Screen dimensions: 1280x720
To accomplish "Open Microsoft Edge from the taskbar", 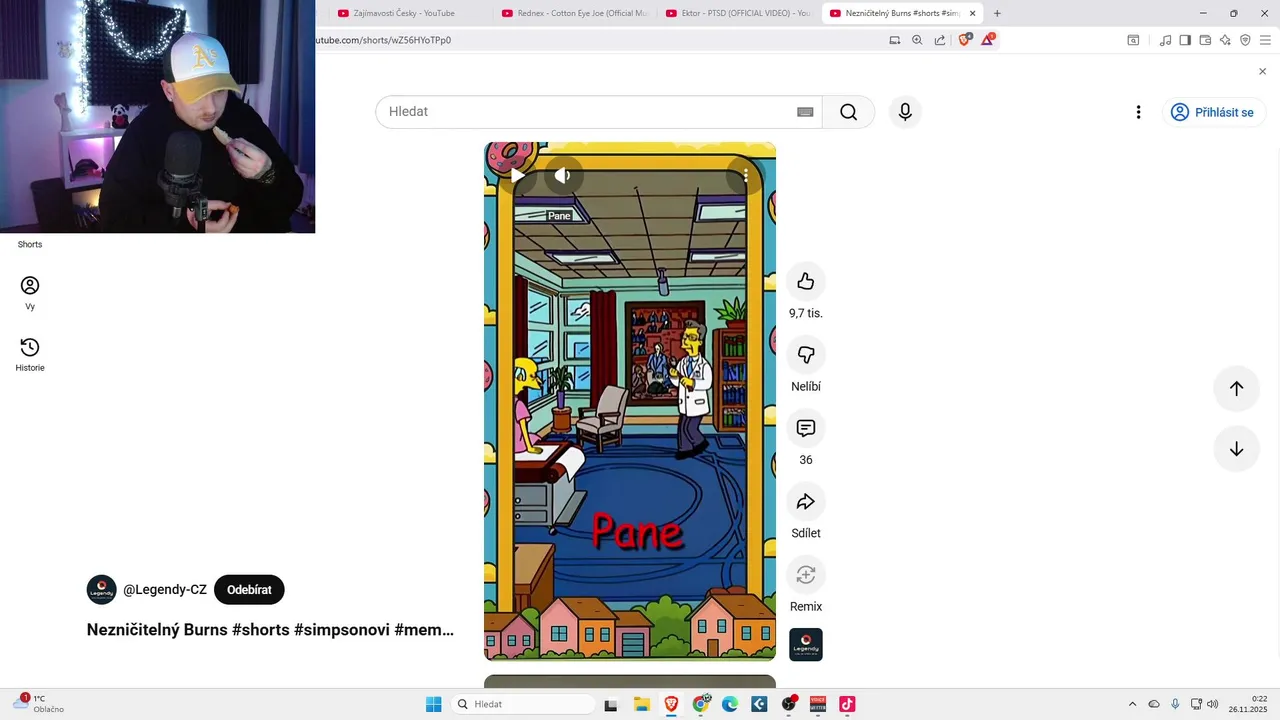I will [x=730, y=704].
